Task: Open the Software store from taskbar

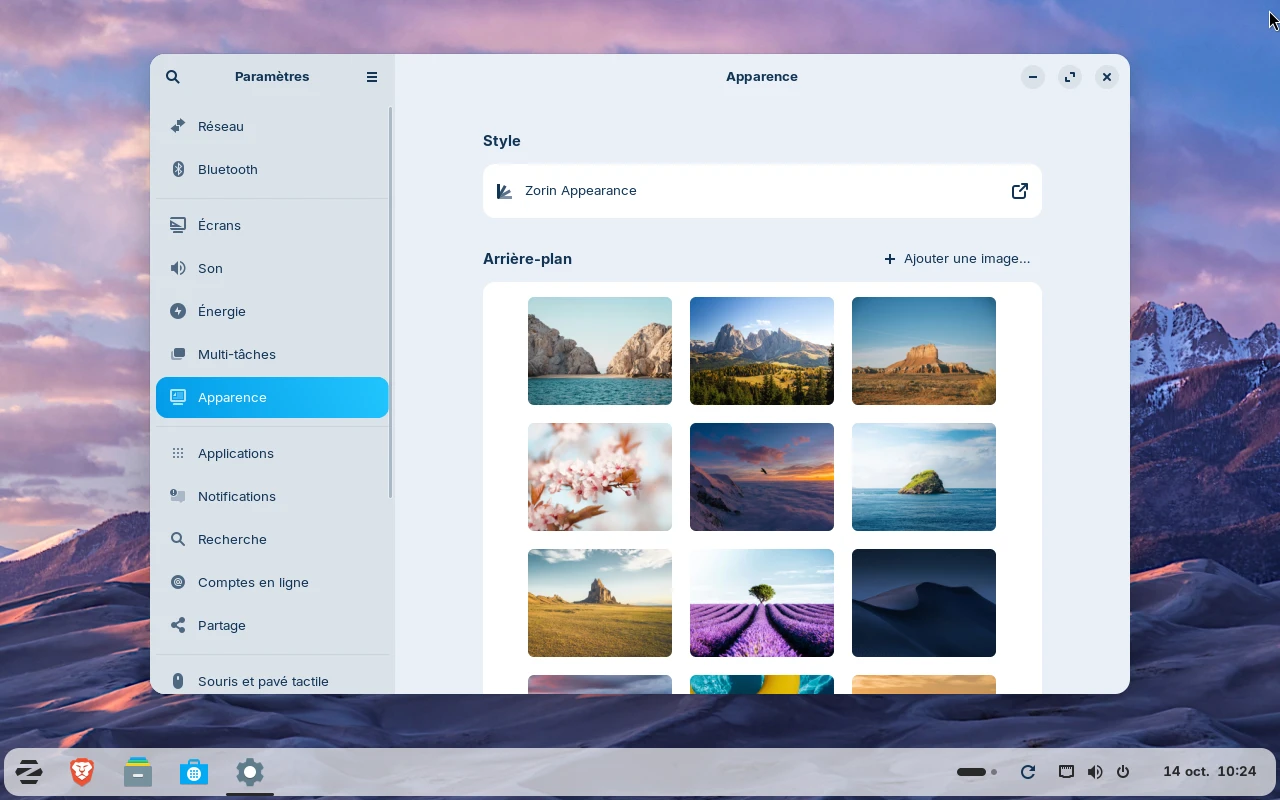Action: click(194, 772)
